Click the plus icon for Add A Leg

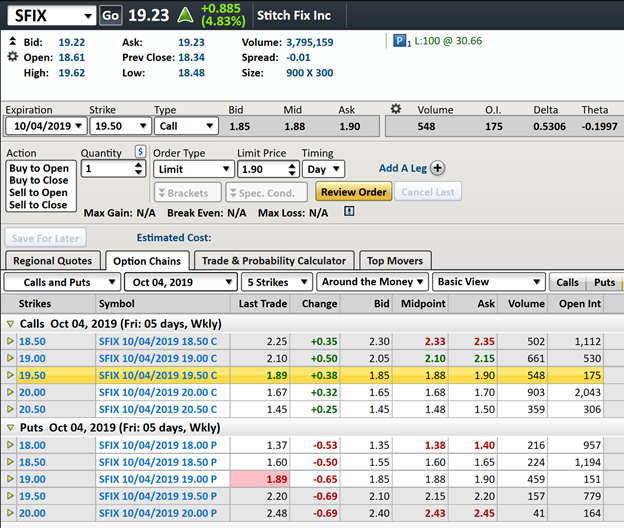tap(437, 169)
